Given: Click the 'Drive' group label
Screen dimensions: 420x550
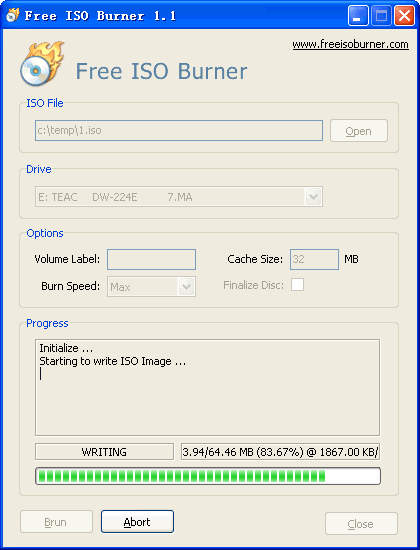Looking at the screenshot, I should click(x=39, y=169).
